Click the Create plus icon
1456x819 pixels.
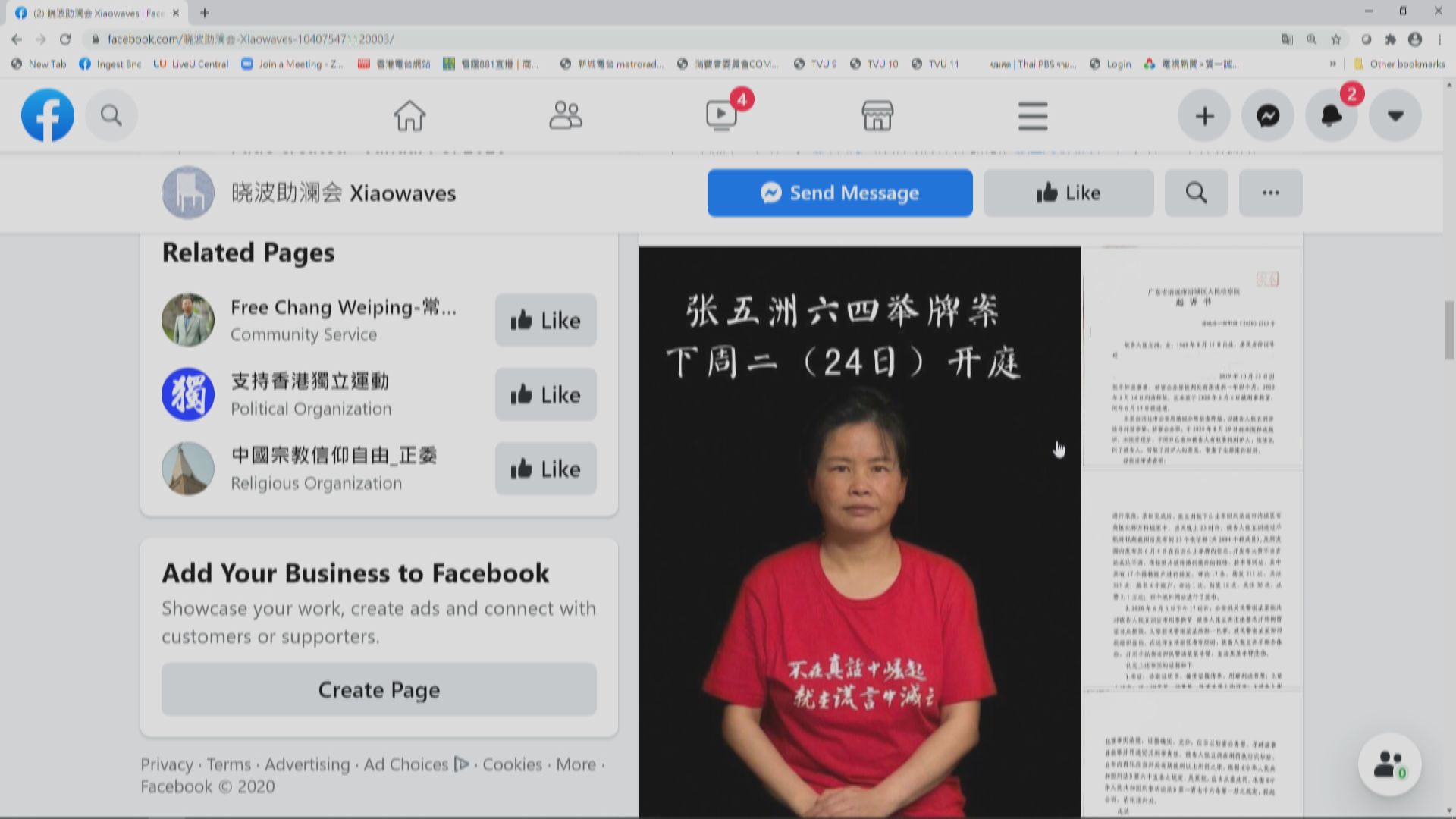1204,116
